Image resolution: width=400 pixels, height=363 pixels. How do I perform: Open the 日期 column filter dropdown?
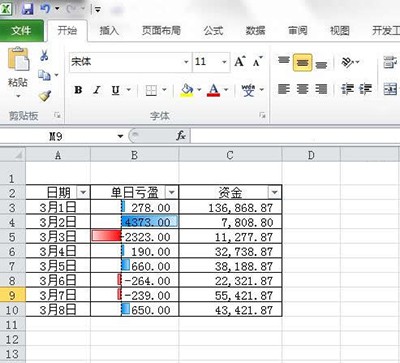pos(83,192)
